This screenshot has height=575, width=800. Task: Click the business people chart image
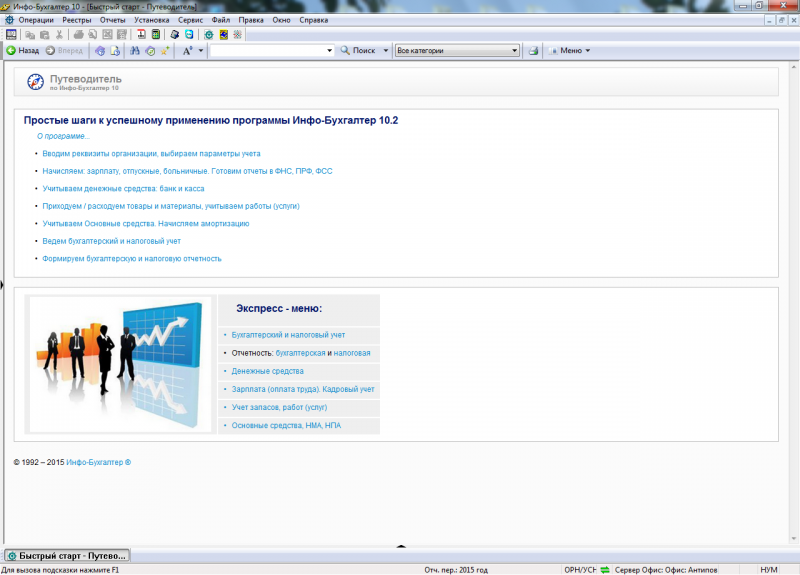[120, 364]
